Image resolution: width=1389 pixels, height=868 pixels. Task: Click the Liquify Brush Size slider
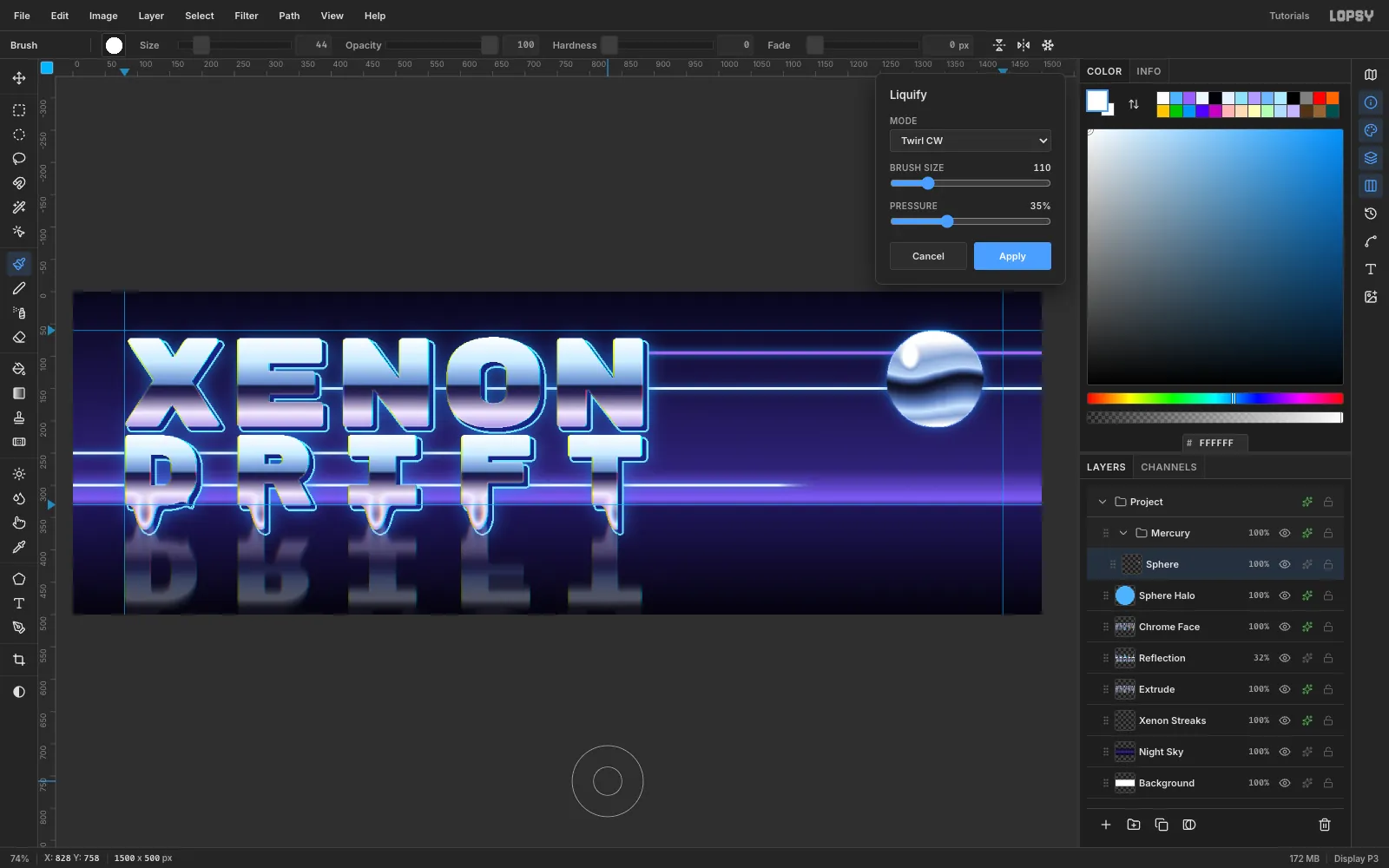pos(970,183)
